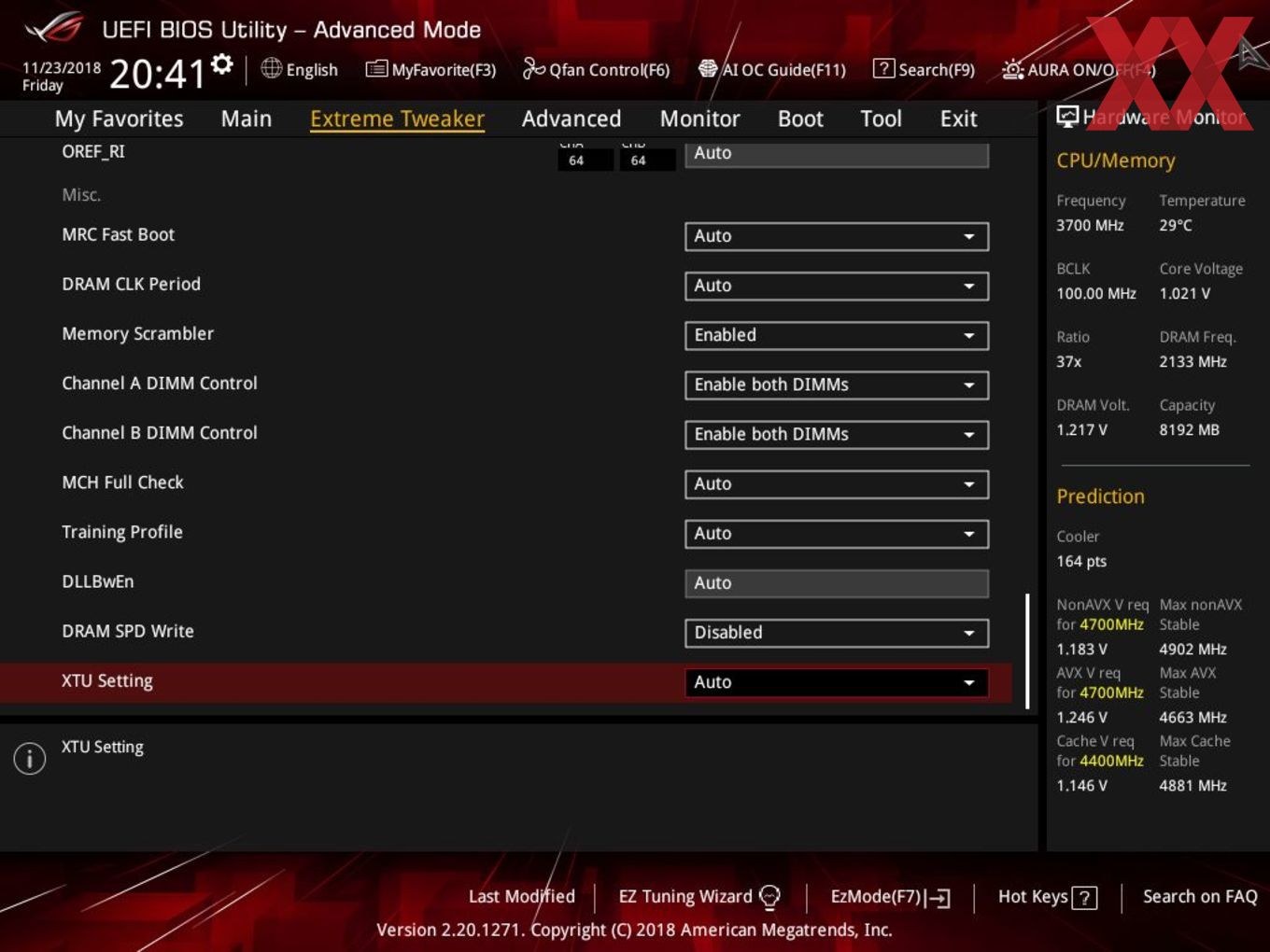
Task: Click the 11/23/2018 date text
Action: tap(62, 67)
